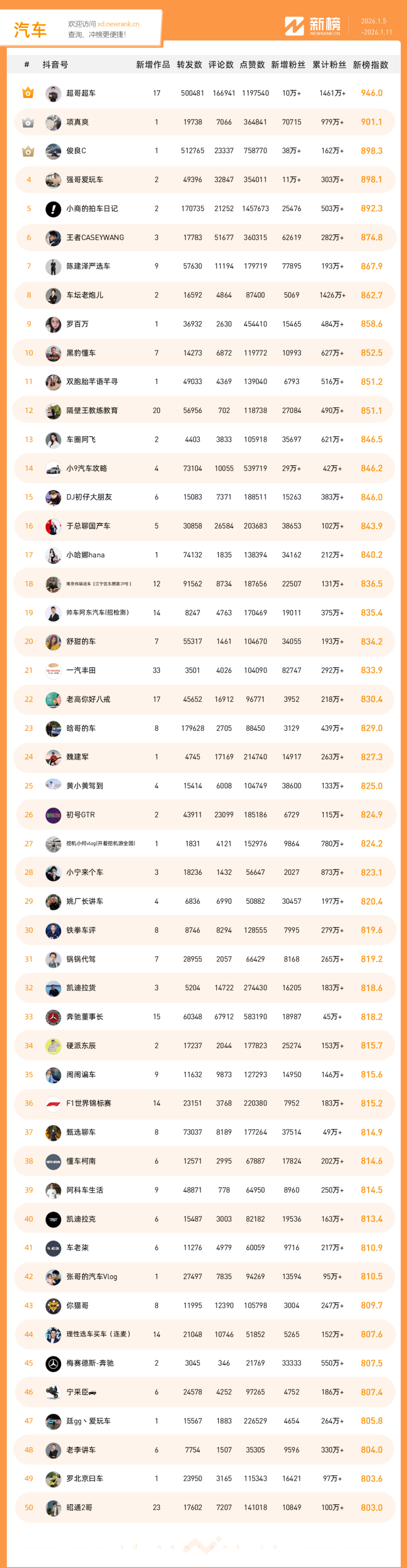Select the 王者CASEYWANG account name
Screen dimensions: 407x1568
coord(95,237)
